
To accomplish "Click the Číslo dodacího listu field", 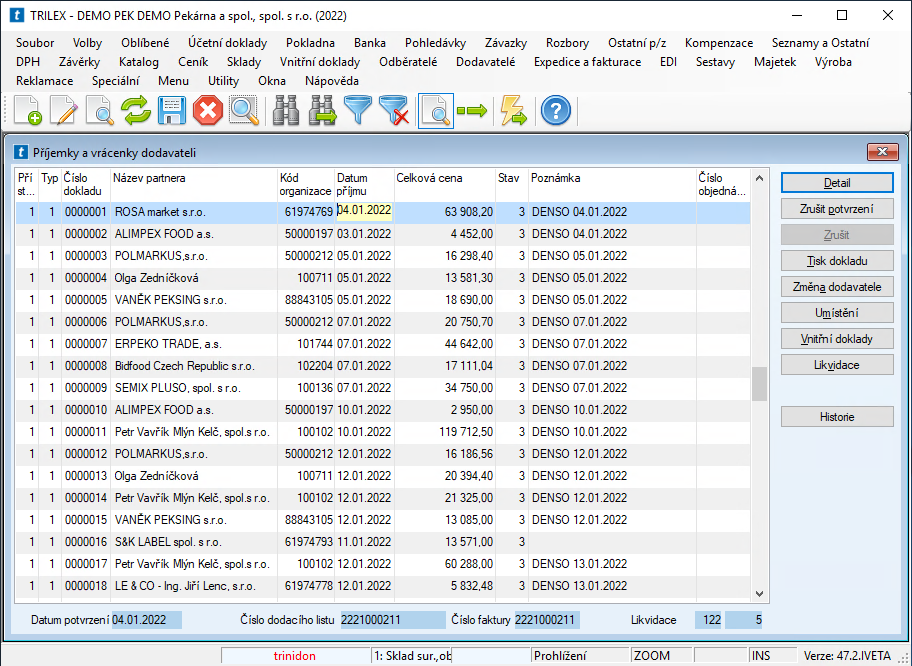I will 393,620.
